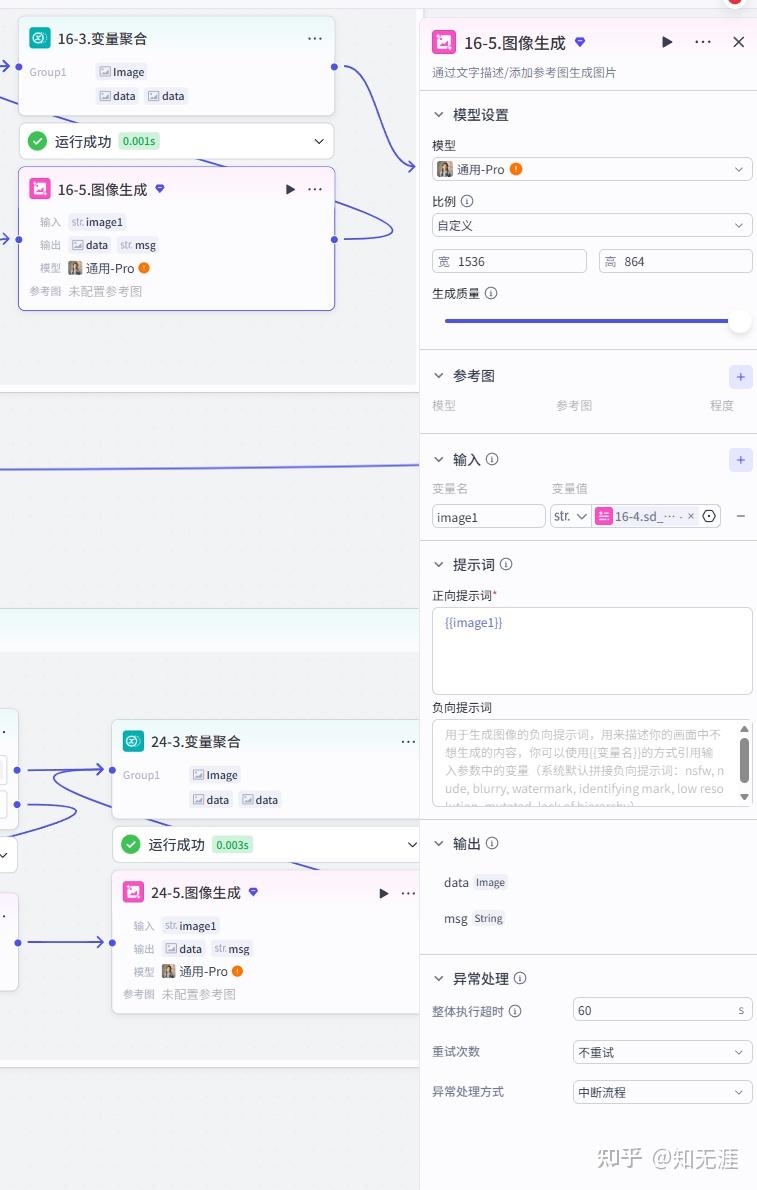The height and width of the screenshot is (1190, 757).
Task: Show info tooltip for 整体执行超时
Action: pyautogui.click(x=515, y=1011)
